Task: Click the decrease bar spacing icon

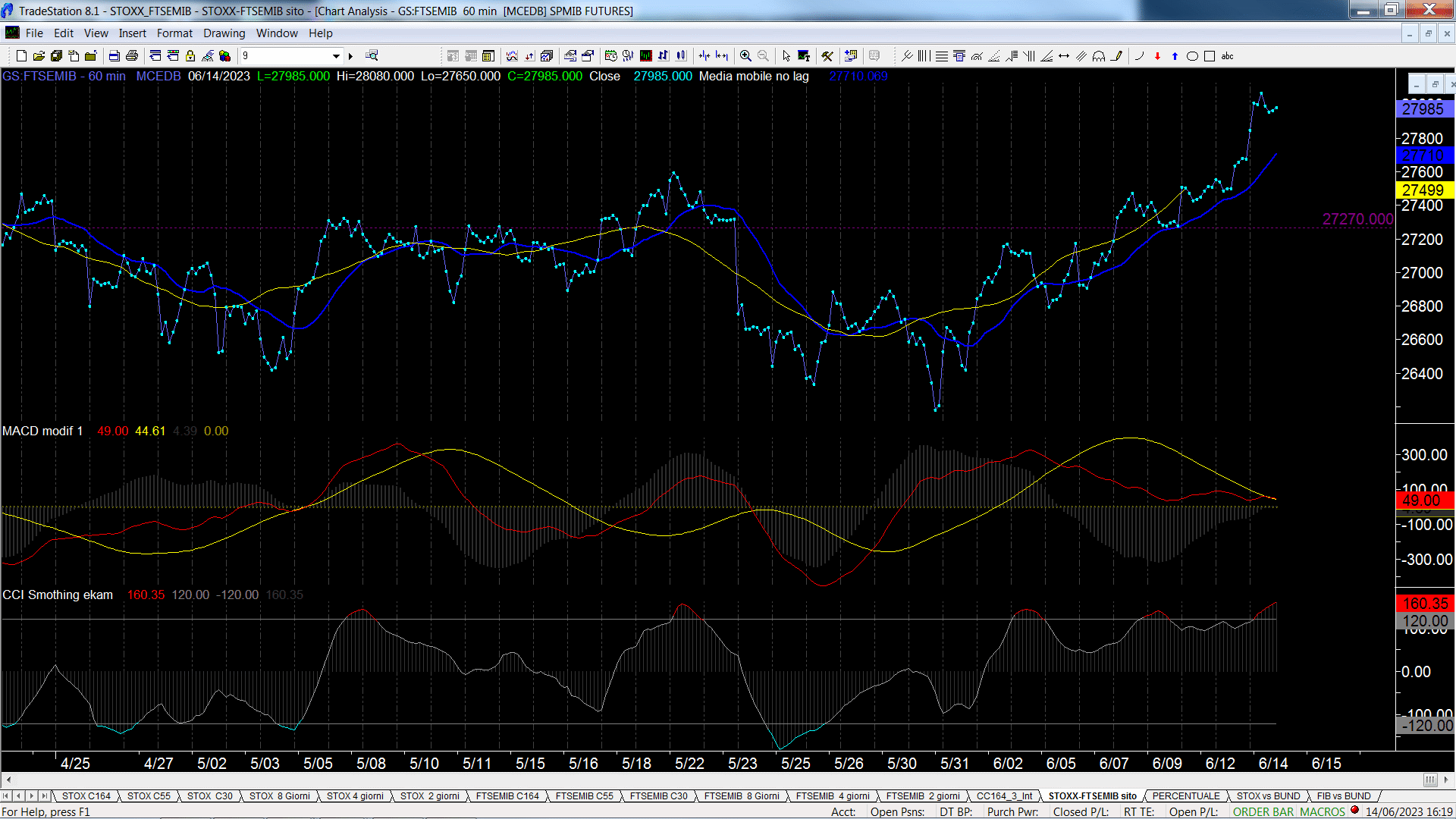Action: [704, 55]
